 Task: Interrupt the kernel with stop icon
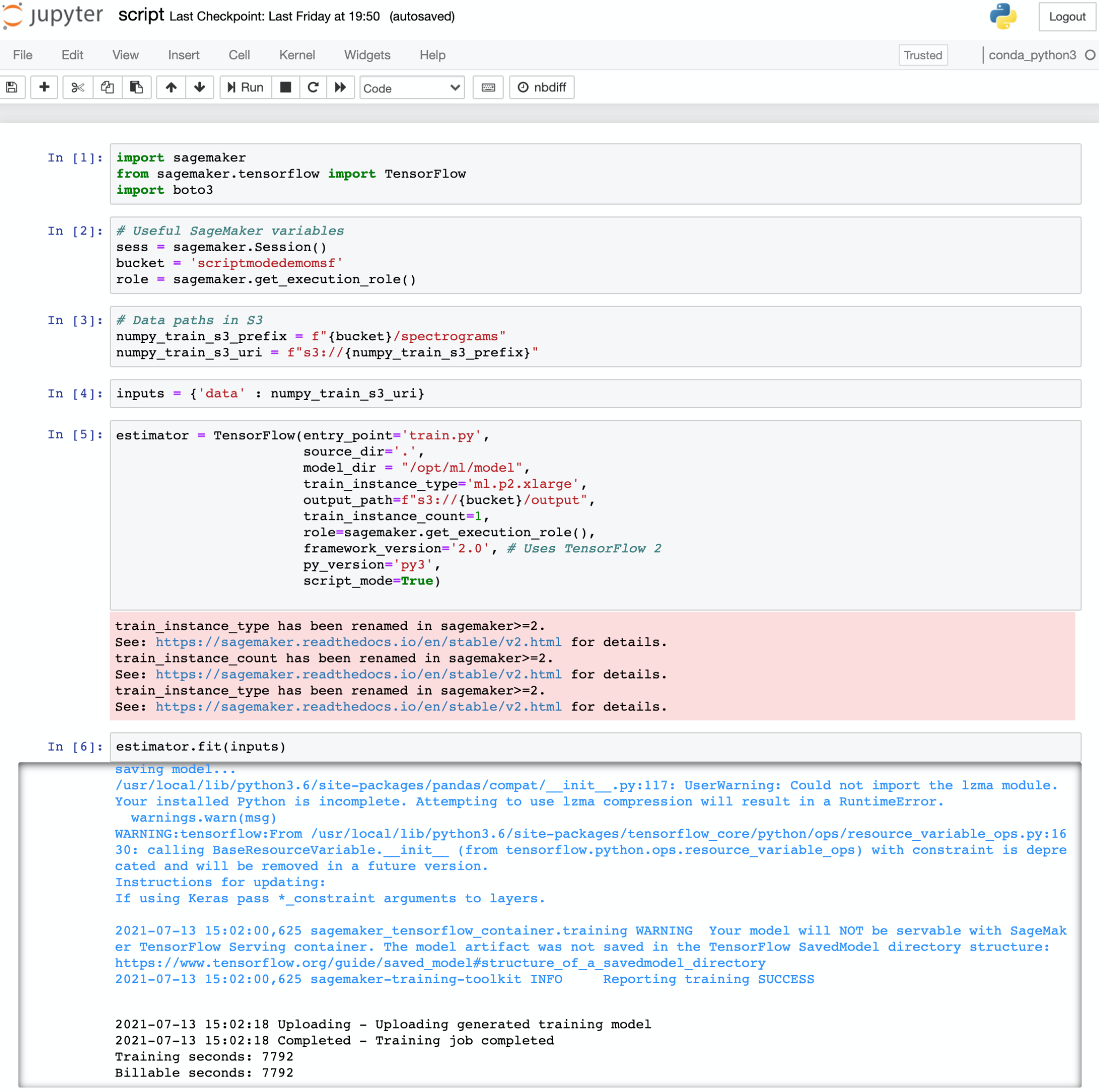pos(286,87)
